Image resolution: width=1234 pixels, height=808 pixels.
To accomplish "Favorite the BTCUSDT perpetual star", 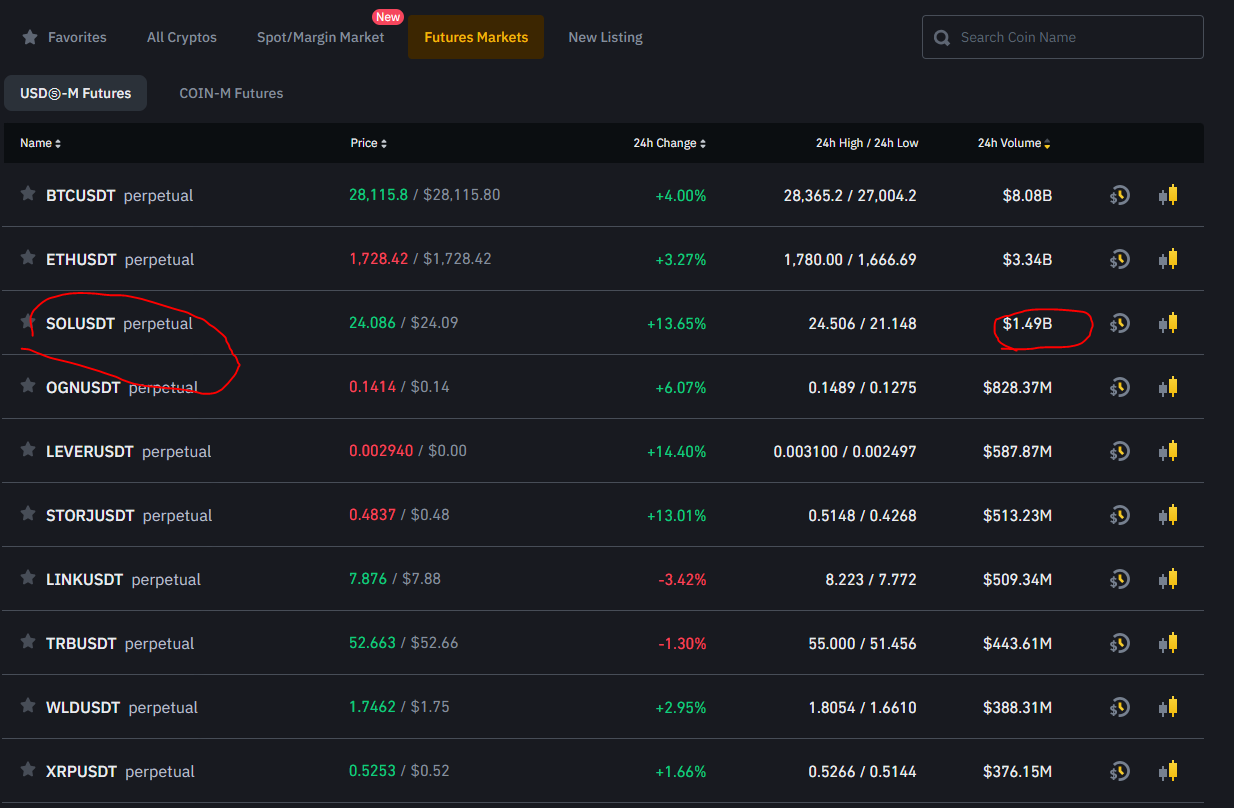I will [x=28, y=194].
